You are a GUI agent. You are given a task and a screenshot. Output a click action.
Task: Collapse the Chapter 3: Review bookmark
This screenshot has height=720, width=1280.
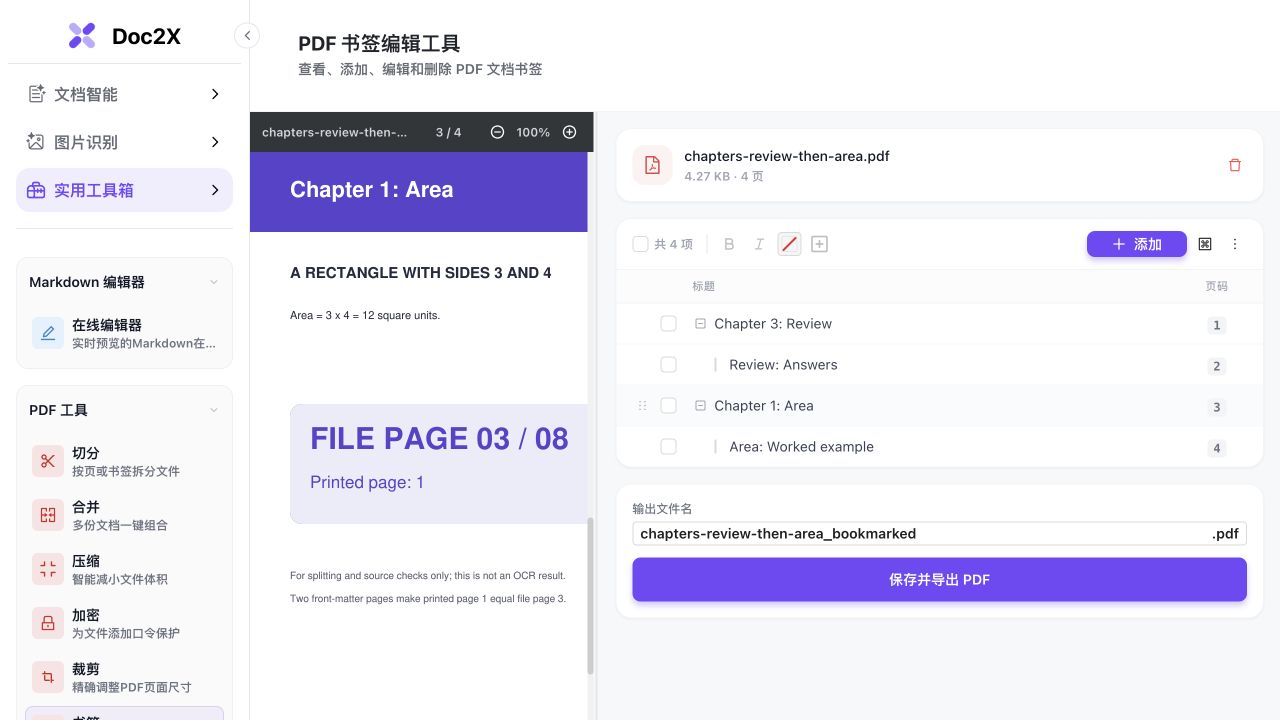click(700, 324)
